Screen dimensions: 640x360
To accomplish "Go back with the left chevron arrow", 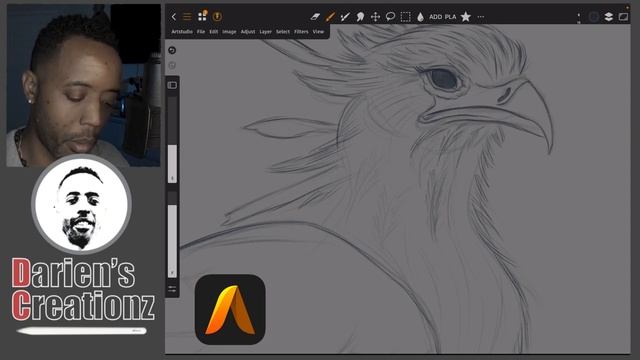I will 173,17.
